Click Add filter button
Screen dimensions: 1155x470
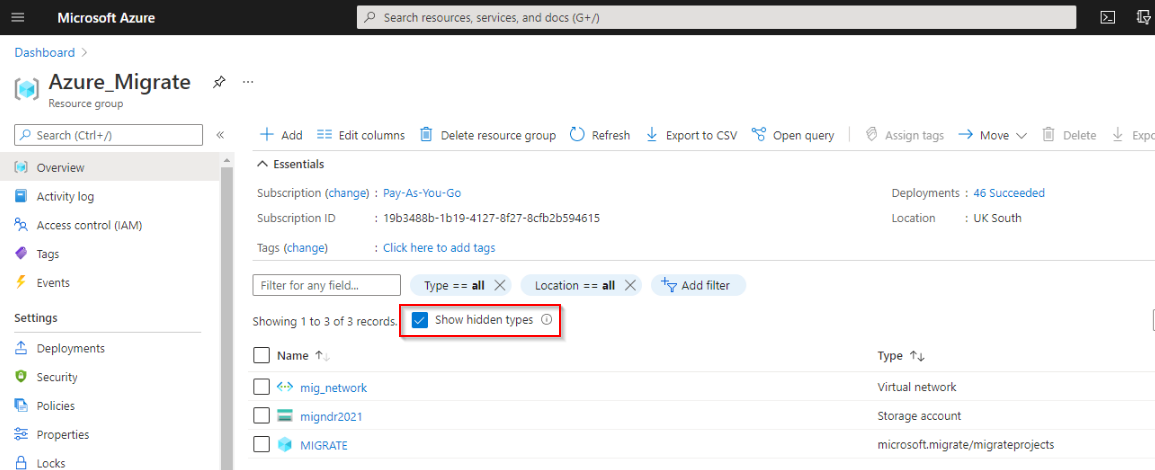[698, 285]
